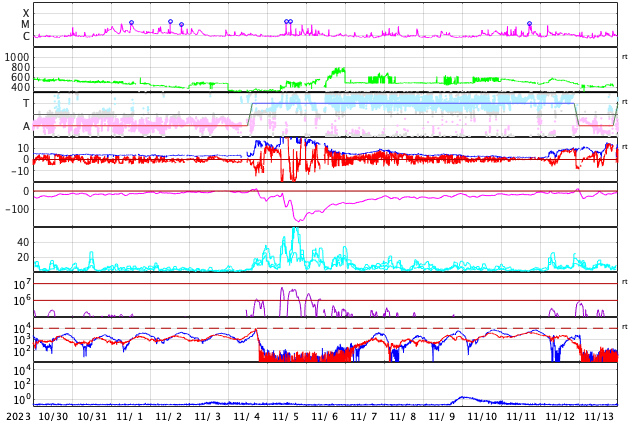Click the 2023 year label
The width and height of the screenshot is (634, 424).
coord(18,417)
